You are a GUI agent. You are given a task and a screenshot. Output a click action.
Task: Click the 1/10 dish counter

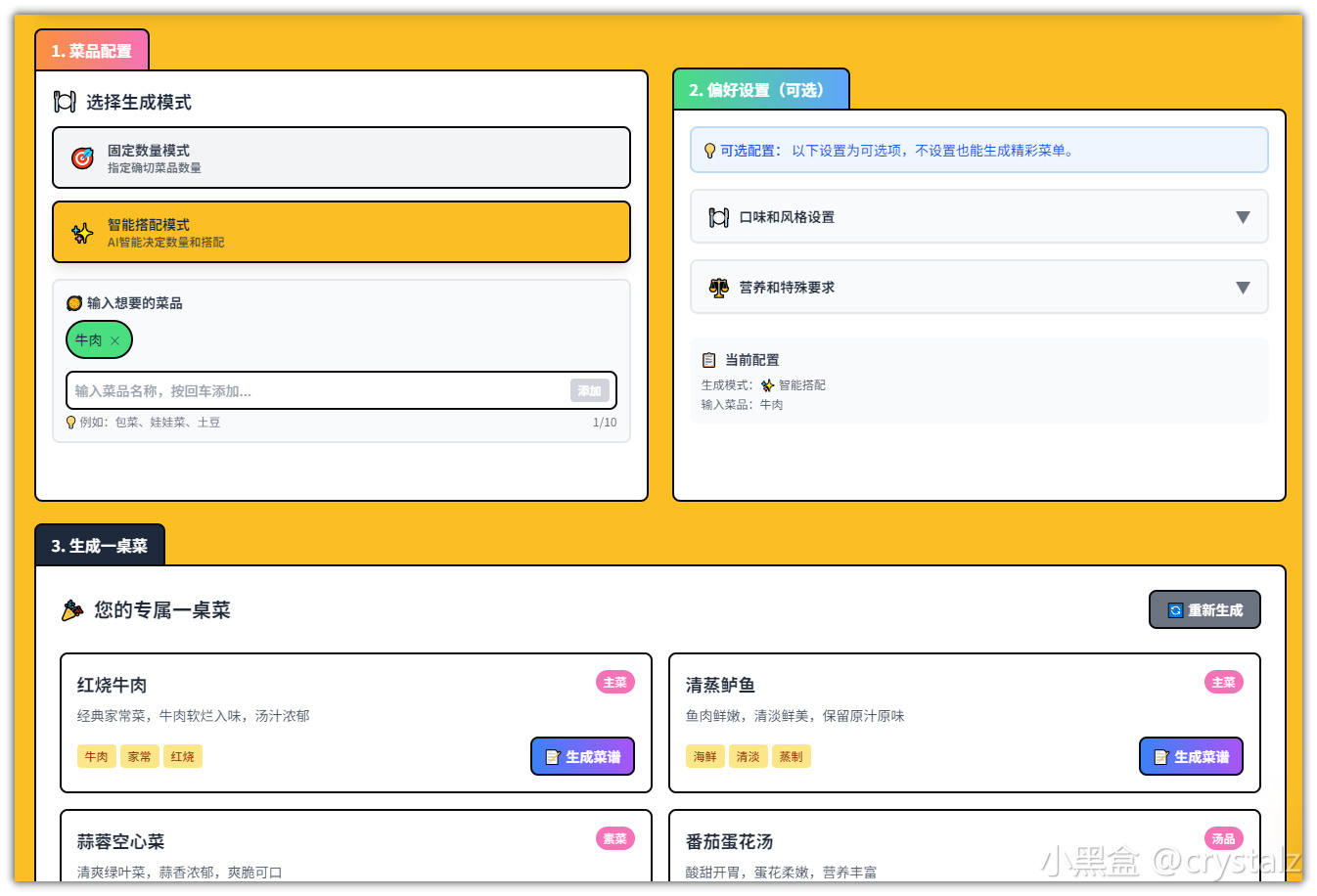[605, 423]
